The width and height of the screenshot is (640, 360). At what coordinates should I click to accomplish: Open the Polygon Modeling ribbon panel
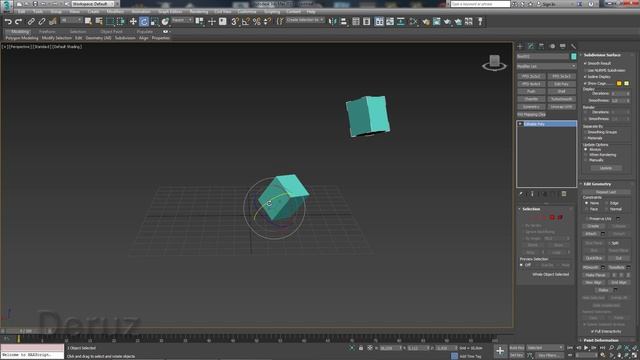tap(22, 38)
